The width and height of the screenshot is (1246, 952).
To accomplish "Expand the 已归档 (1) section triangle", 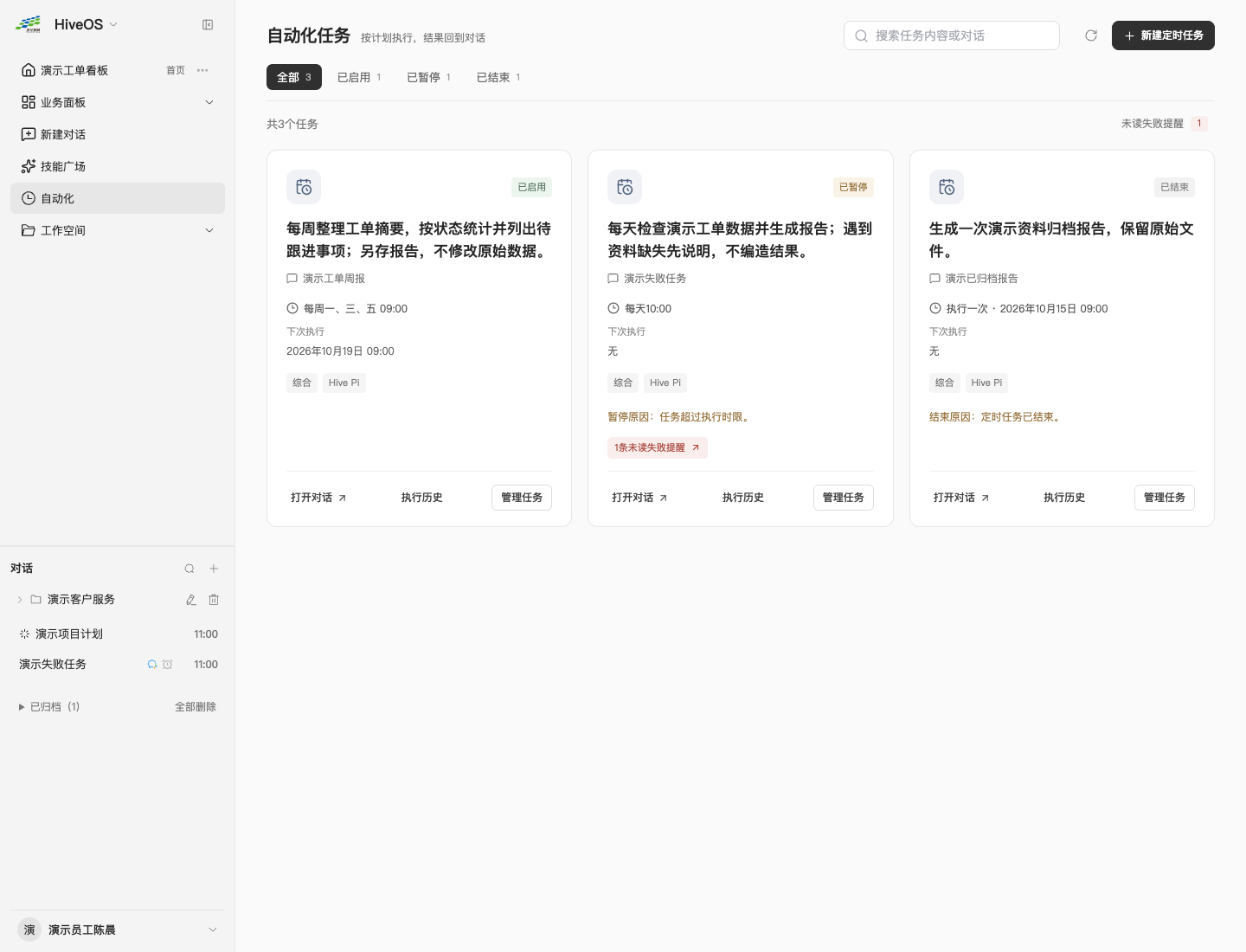I will (22, 707).
